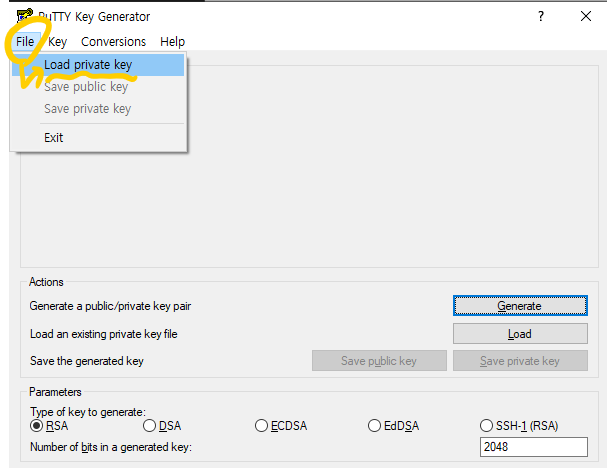
Task: Click the question mark help button
Action: pos(541,16)
